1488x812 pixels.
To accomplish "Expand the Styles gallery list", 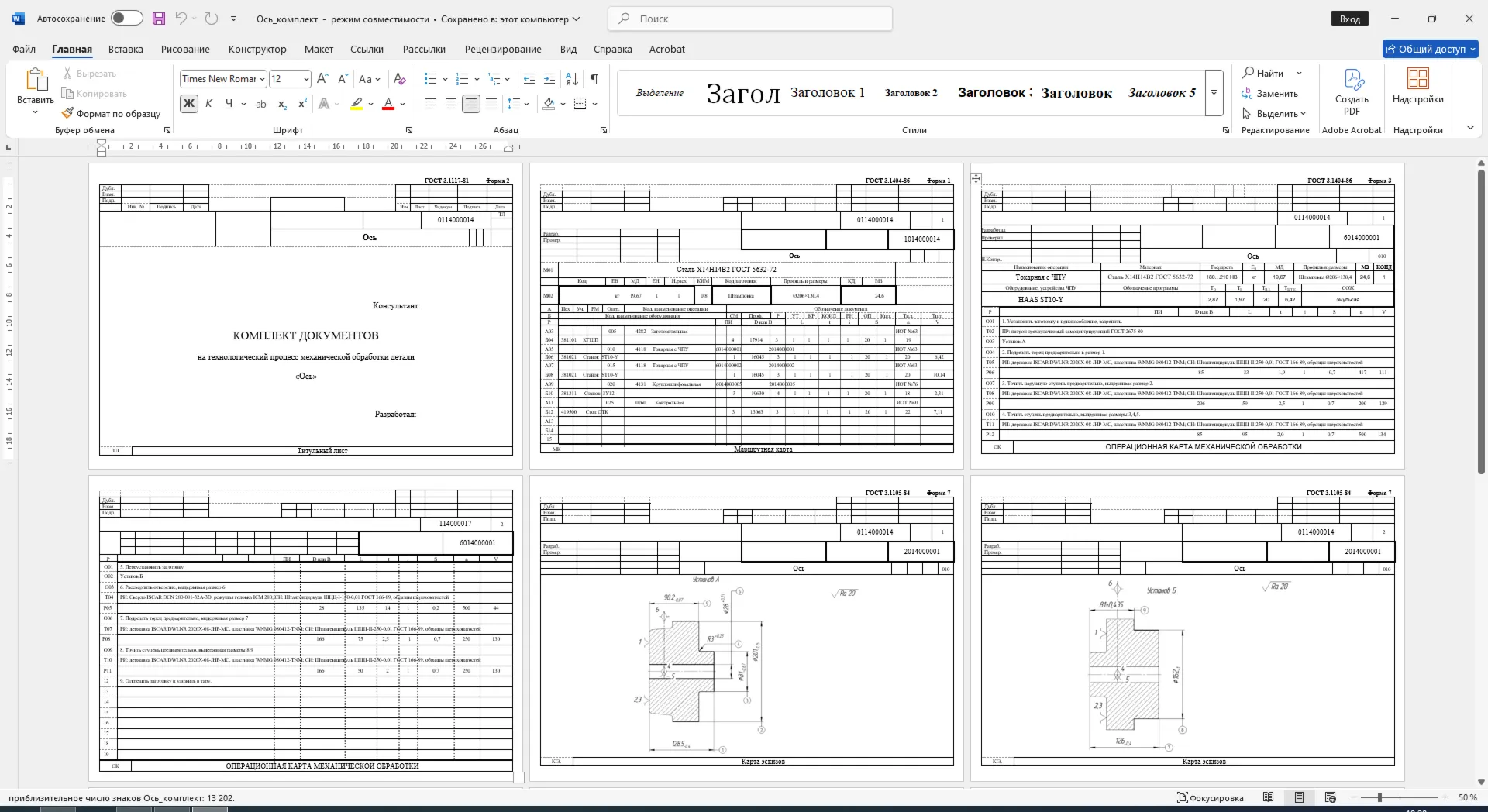I will (1214, 92).
